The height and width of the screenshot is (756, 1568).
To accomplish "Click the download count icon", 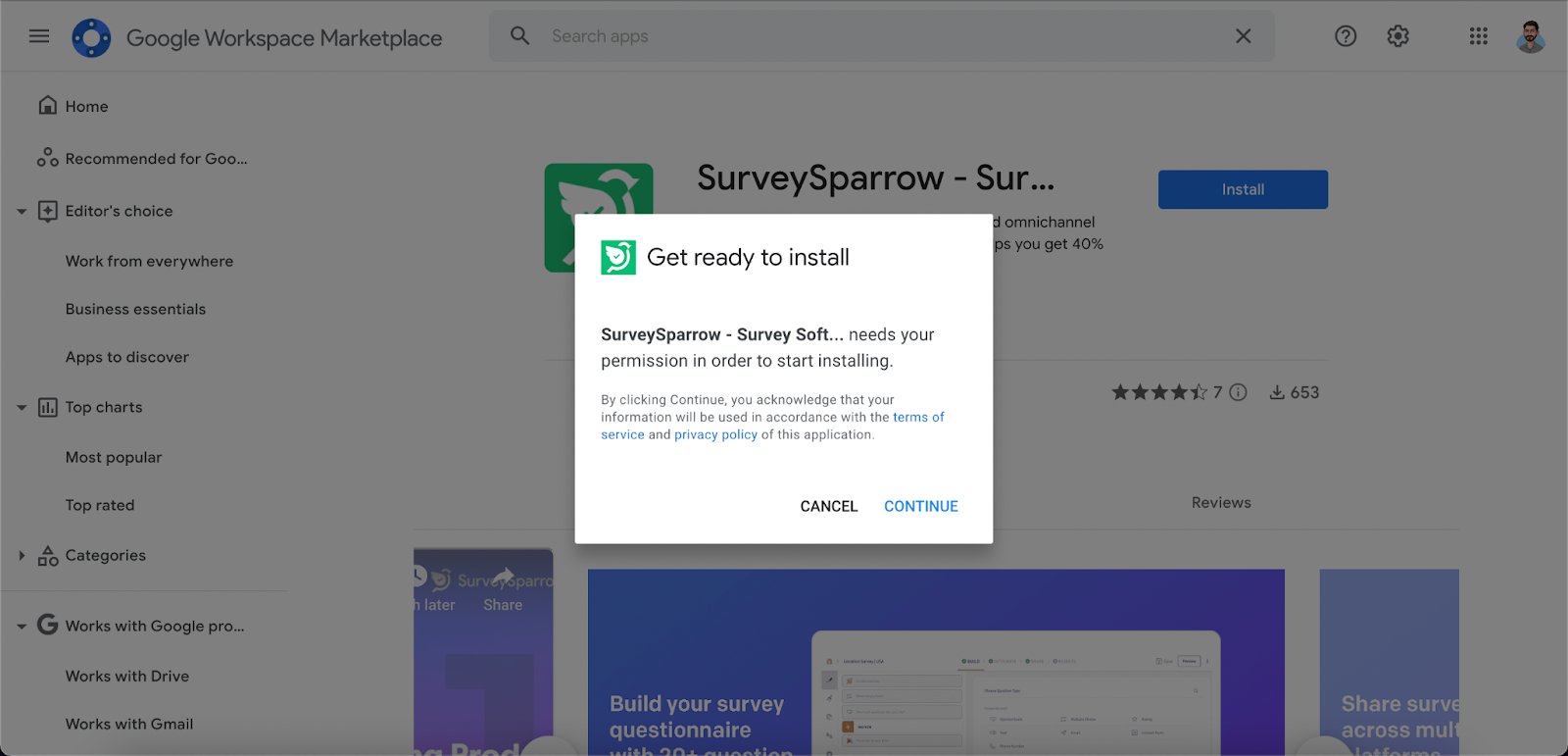I will point(1277,392).
